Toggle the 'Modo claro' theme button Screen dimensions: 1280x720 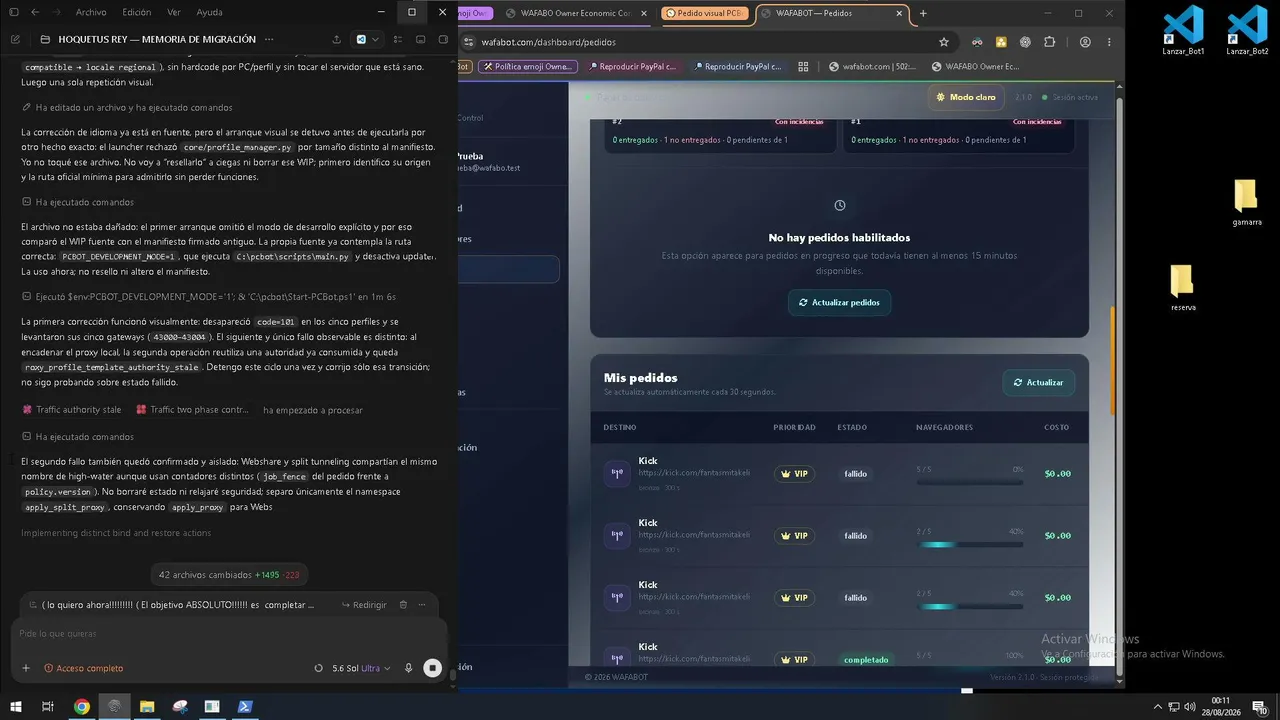tap(965, 97)
